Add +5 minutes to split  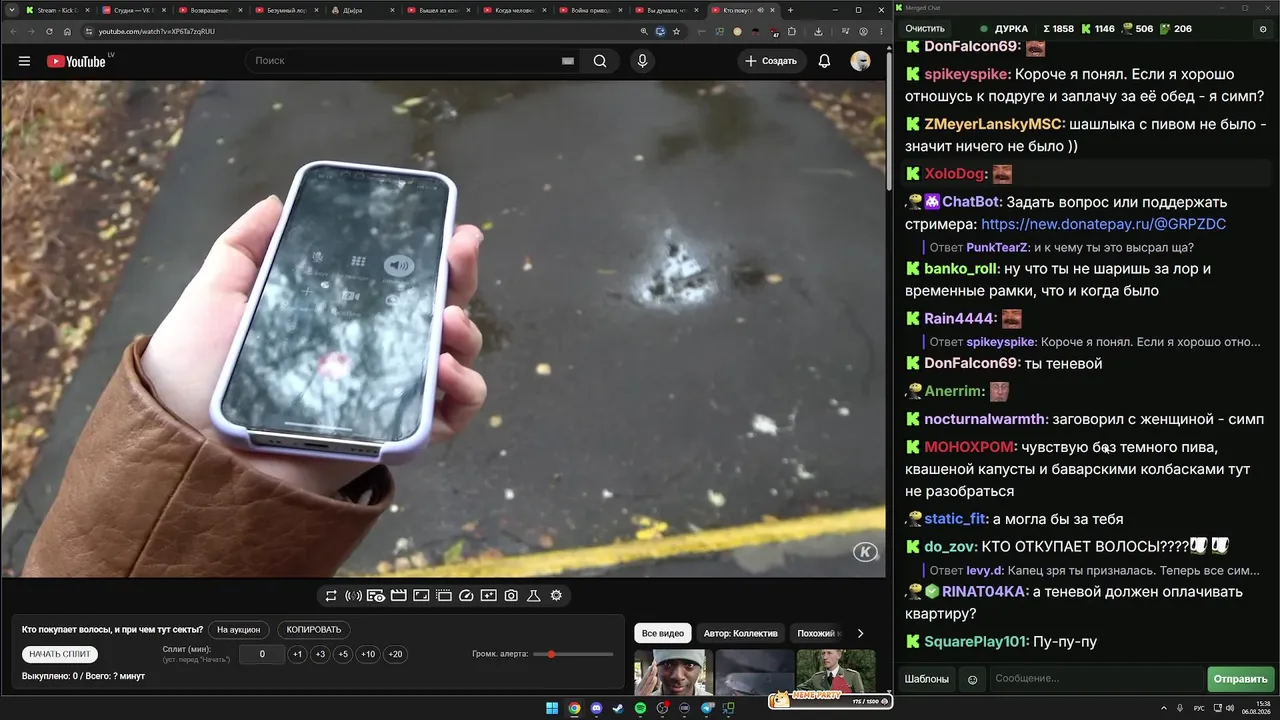343,655
